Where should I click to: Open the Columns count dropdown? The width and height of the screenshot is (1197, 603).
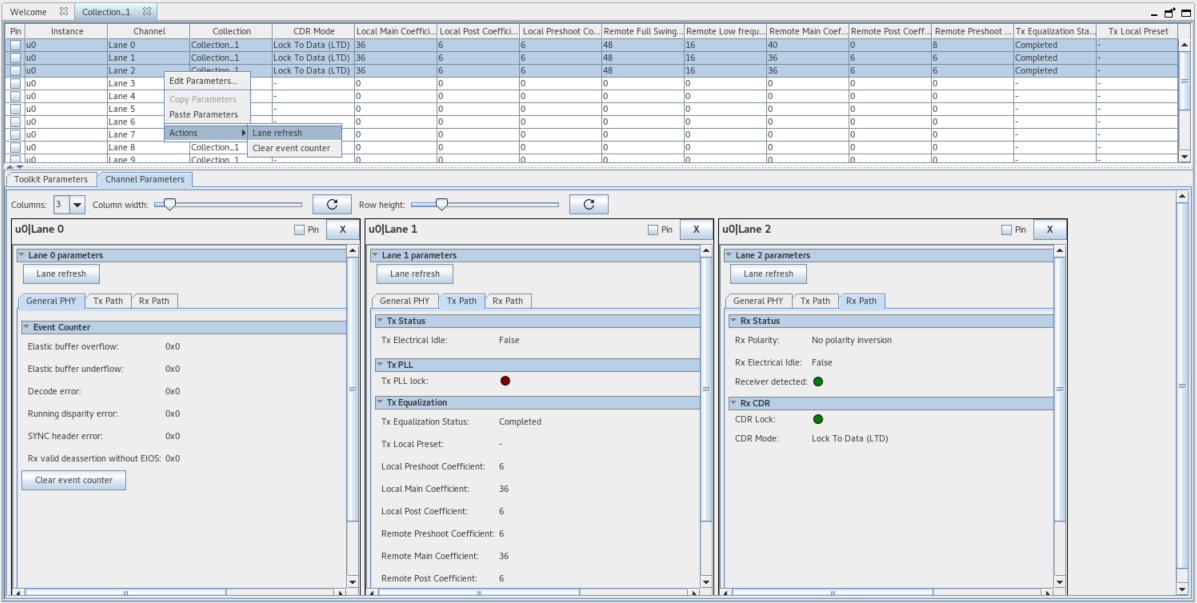(x=77, y=204)
